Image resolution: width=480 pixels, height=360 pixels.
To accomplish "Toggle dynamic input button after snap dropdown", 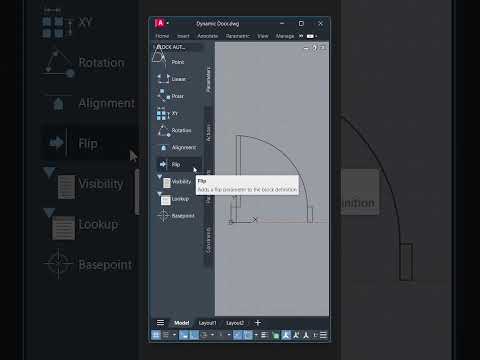I will (184, 335).
